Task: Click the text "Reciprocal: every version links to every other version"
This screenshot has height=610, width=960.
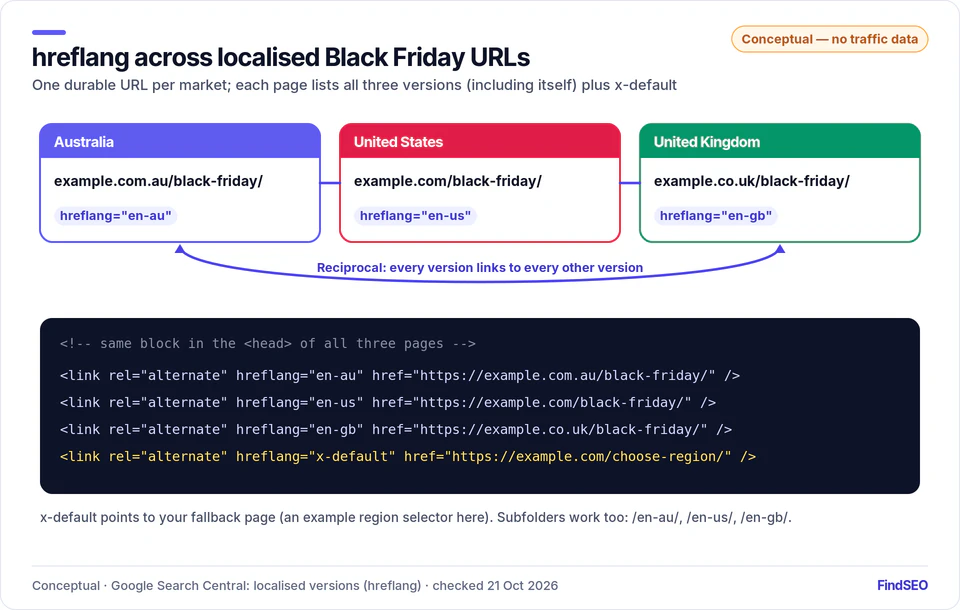Action: 480,268
